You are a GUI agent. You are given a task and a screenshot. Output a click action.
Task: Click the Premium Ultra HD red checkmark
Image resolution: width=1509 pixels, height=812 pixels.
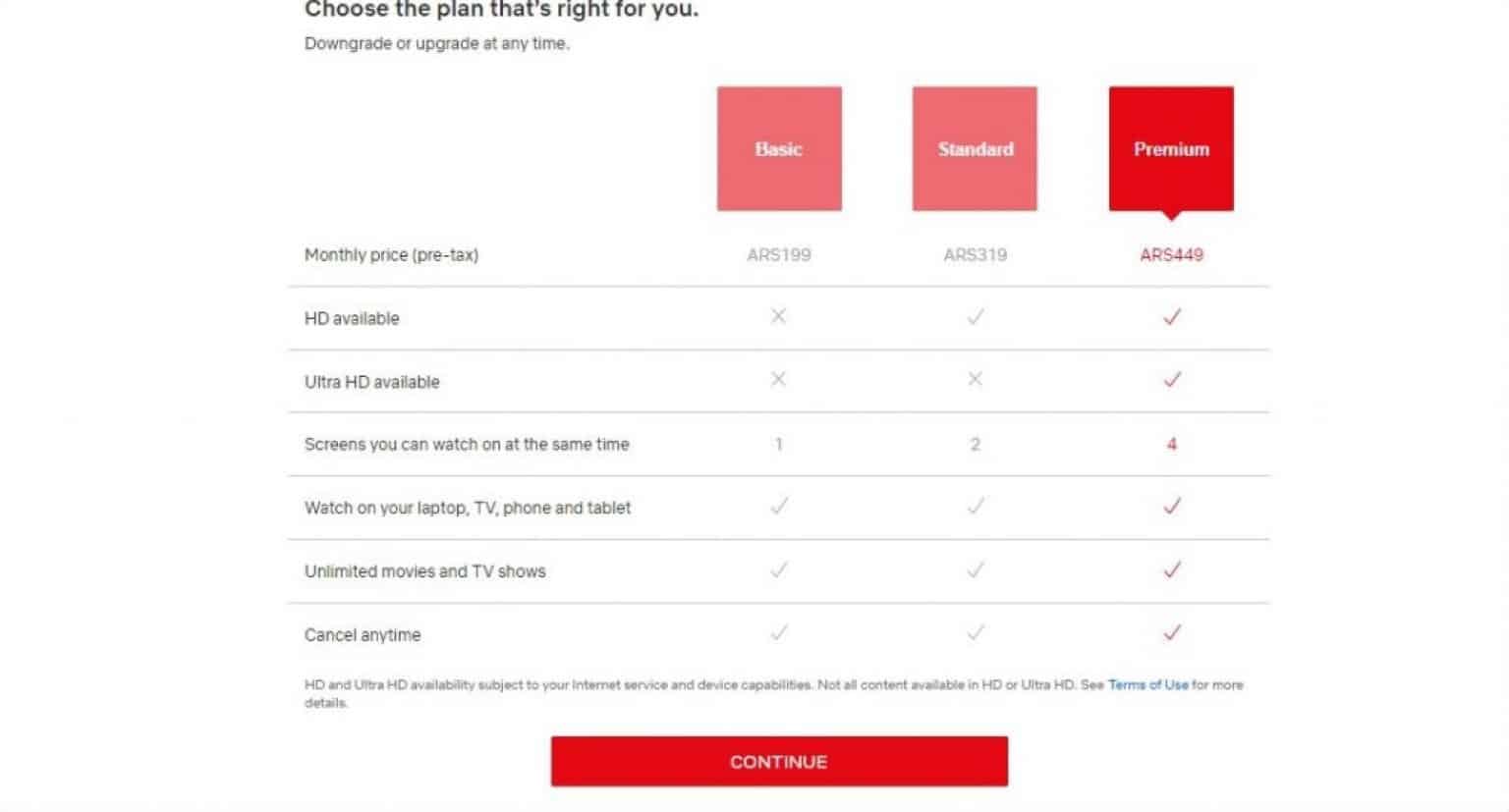coord(1172,380)
